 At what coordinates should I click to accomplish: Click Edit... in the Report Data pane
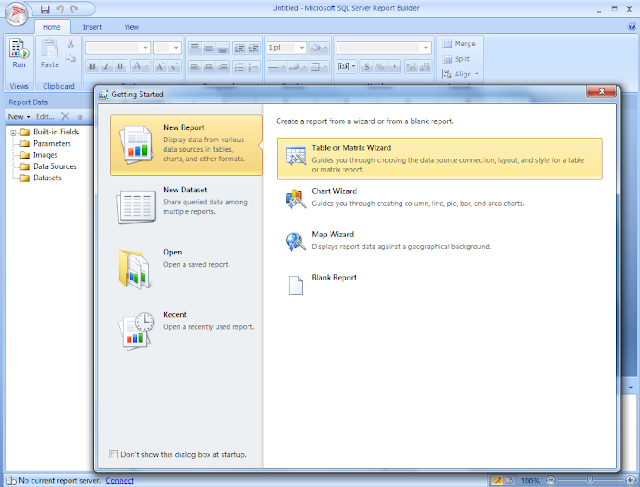45,117
